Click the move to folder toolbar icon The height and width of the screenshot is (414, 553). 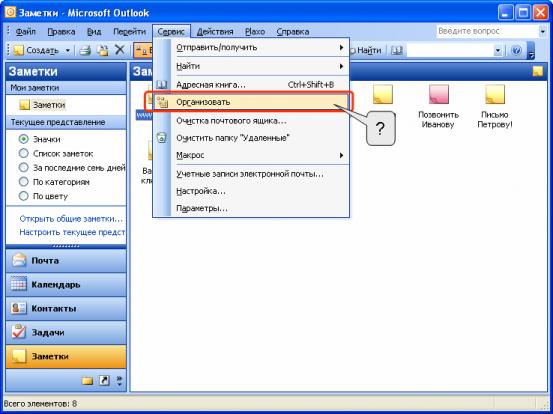pos(103,50)
